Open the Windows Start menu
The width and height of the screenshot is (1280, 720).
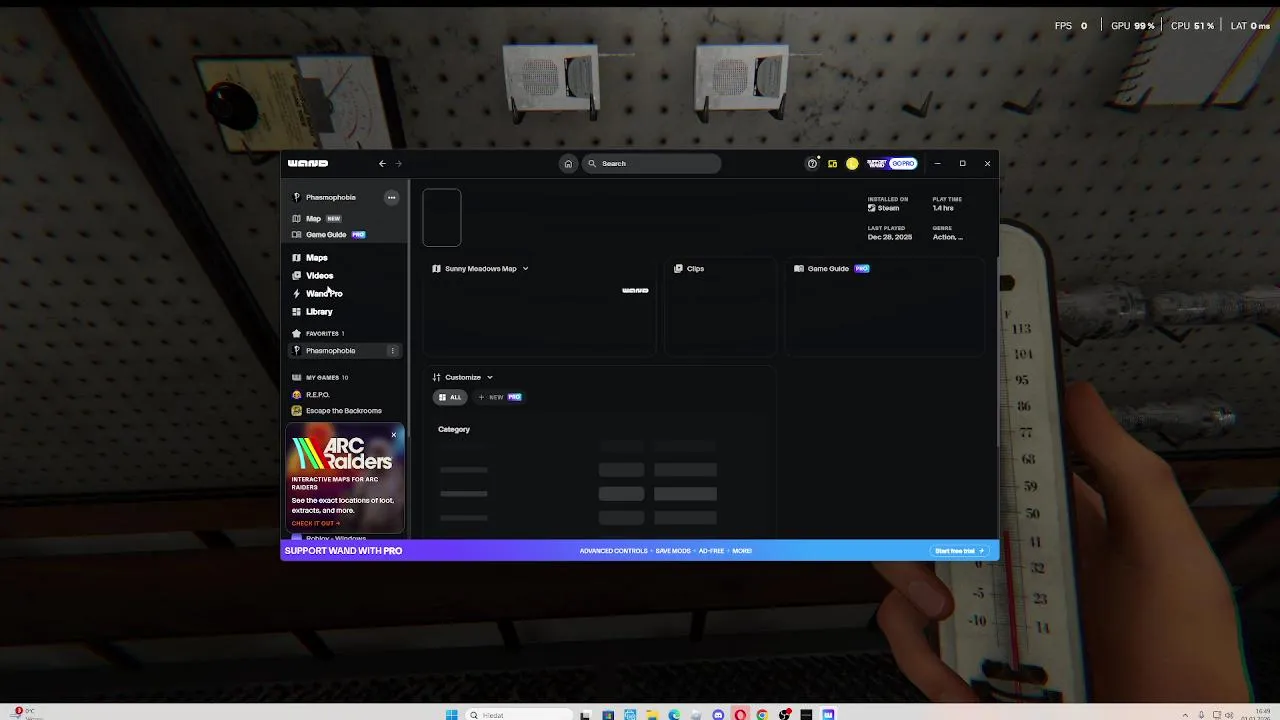451,715
